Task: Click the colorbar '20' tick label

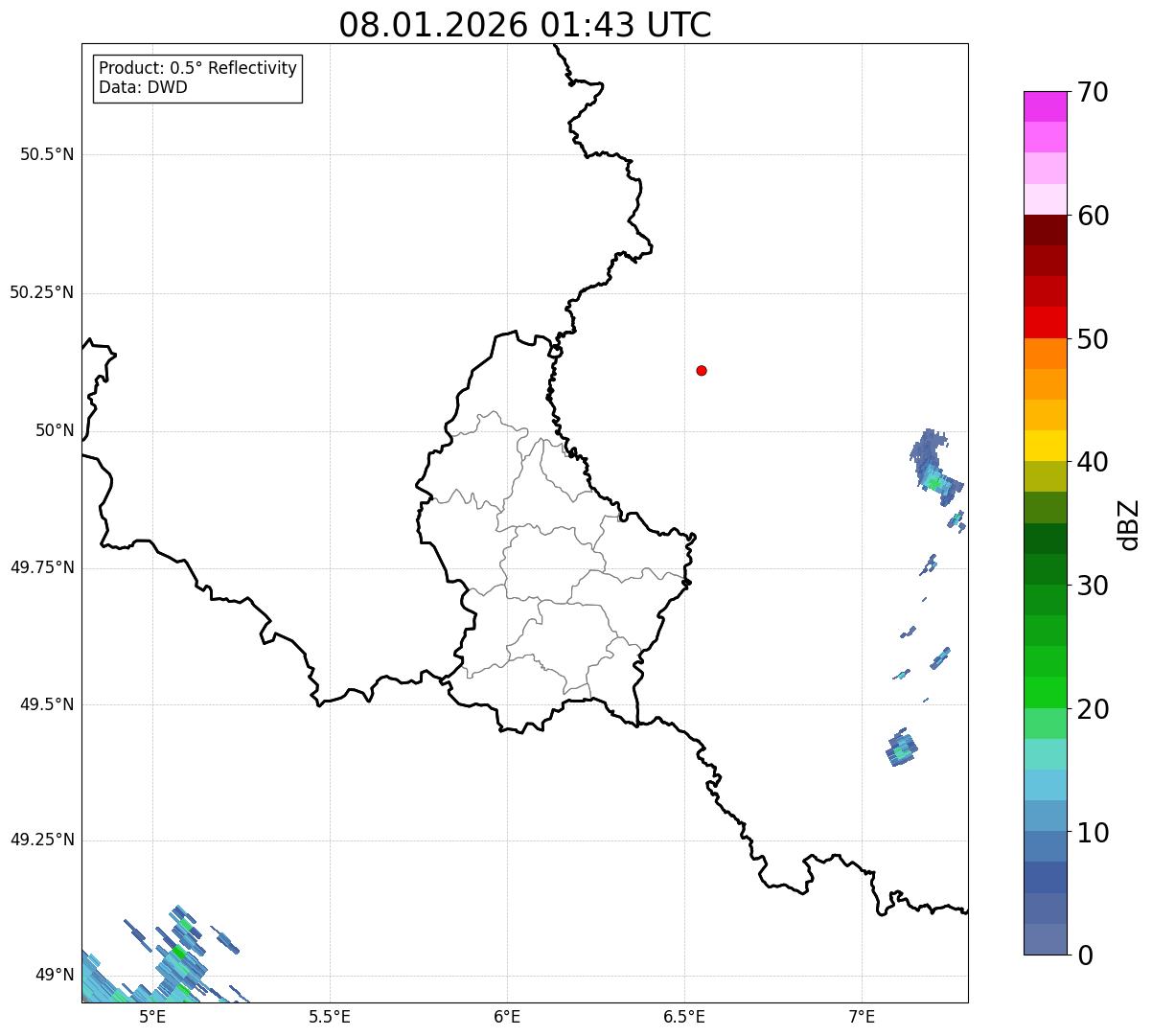Action: coord(1093,709)
